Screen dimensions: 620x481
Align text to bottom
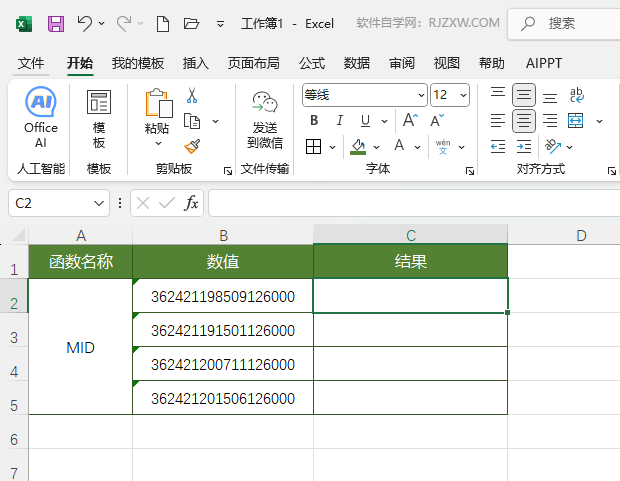pos(550,96)
